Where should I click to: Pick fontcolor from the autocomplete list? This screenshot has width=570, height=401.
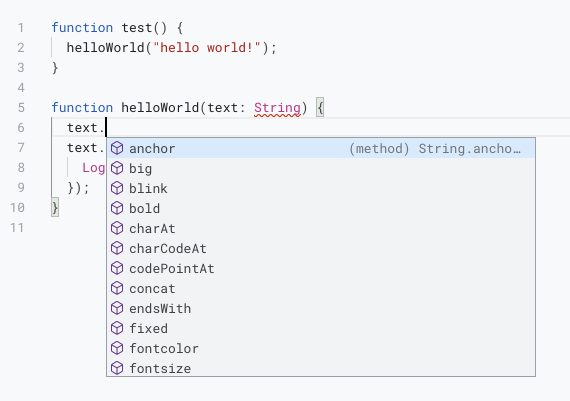pyautogui.click(x=321, y=348)
